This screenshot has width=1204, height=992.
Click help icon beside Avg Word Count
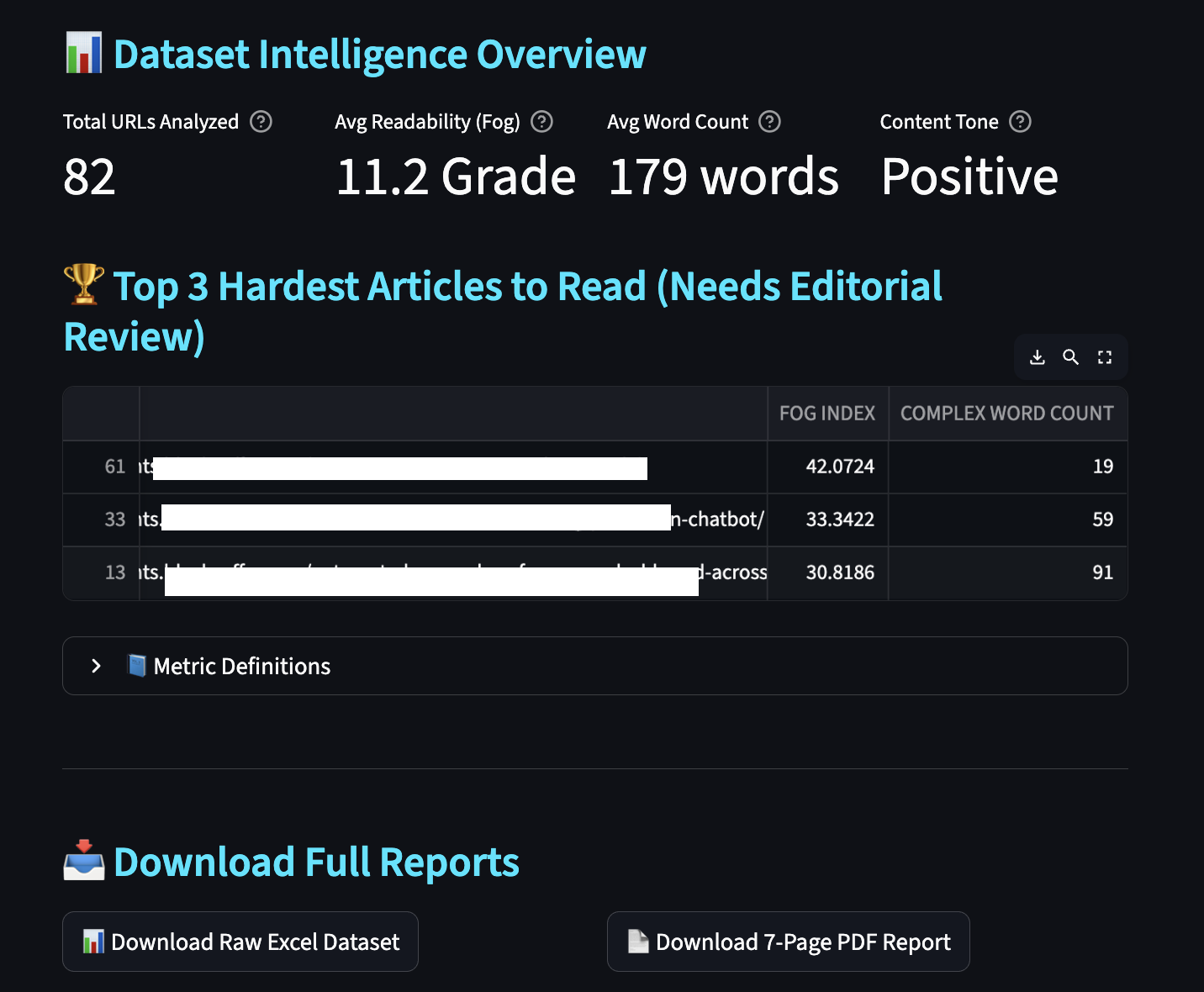[x=769, y=122]
